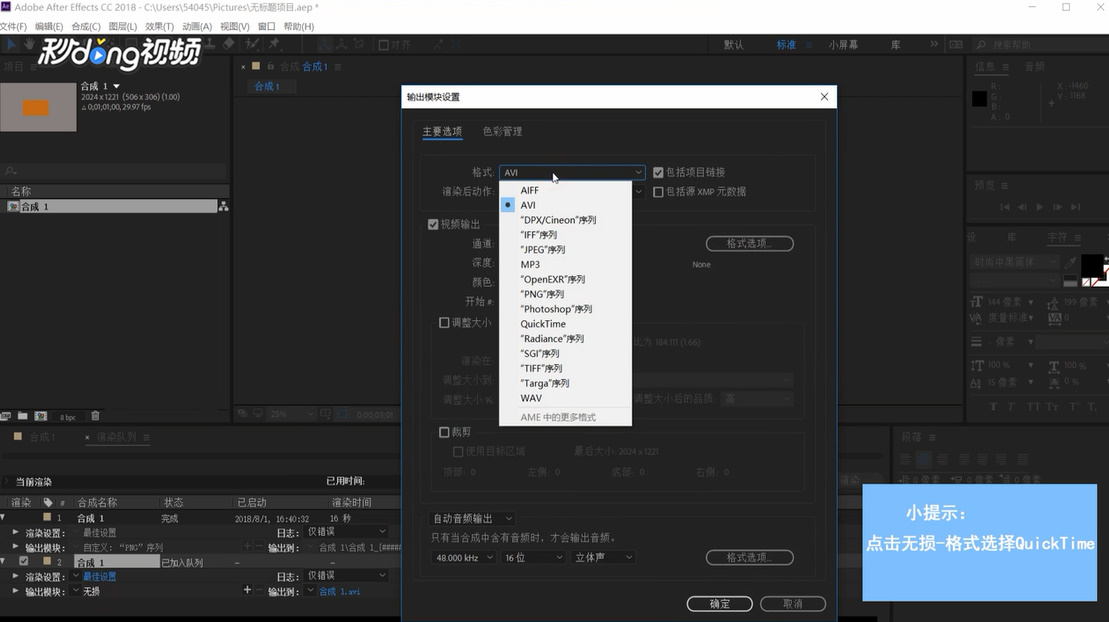This screenshot has width=1109, height=622.
Task: Open the 8 bpc color depth setting
Action: (x=68, y=417)
